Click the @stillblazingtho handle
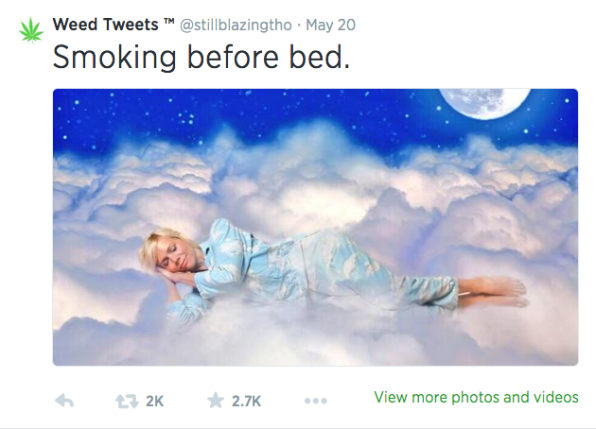The height and width of the screenshot is (429, 596). click(235, 25)
